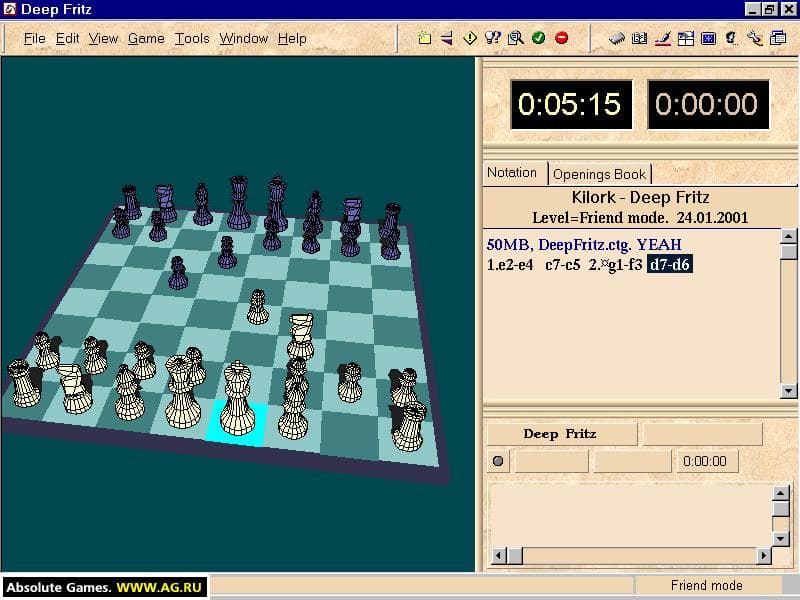
Task: Click the Level=Friend mode date line
Action: pyautogui.click(x=640, y=218)
